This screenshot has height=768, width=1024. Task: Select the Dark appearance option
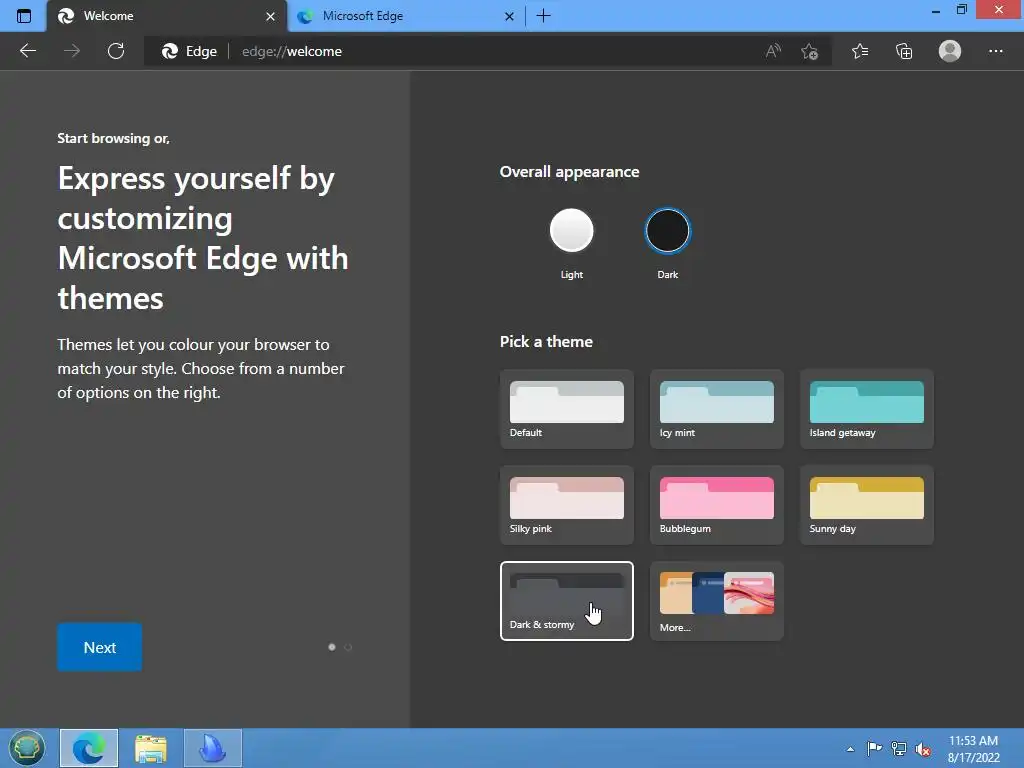[x=667, y=231]
